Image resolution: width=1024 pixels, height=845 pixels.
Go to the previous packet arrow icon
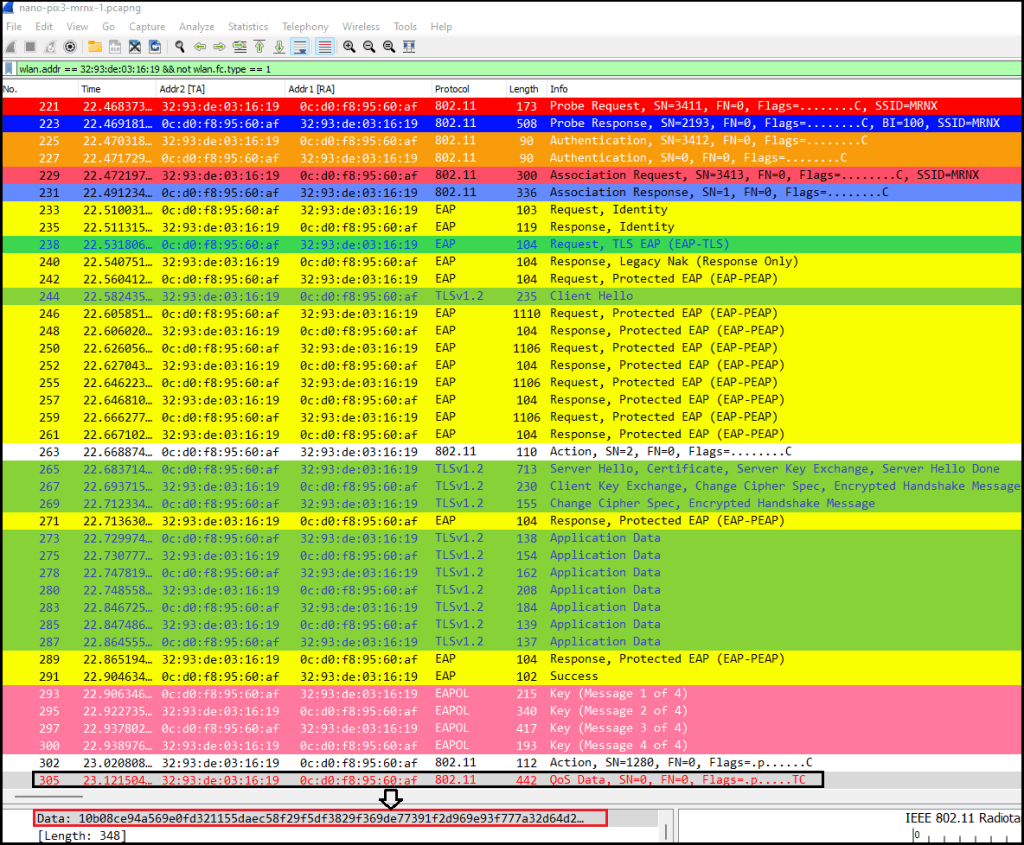click(x=200, y=47)
